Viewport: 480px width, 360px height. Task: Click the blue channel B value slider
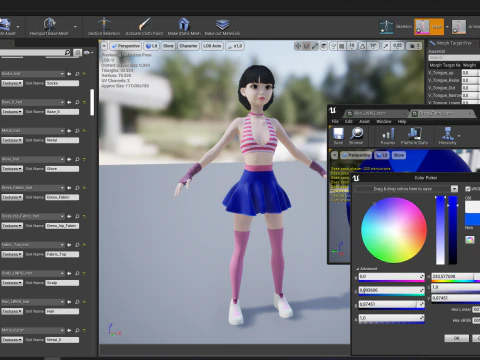coord(391,304)
